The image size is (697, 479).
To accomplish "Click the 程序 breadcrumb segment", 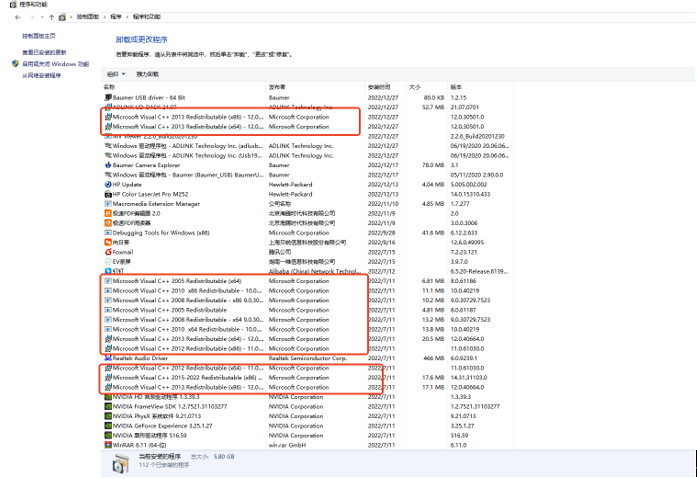I will tap(116, 17).
